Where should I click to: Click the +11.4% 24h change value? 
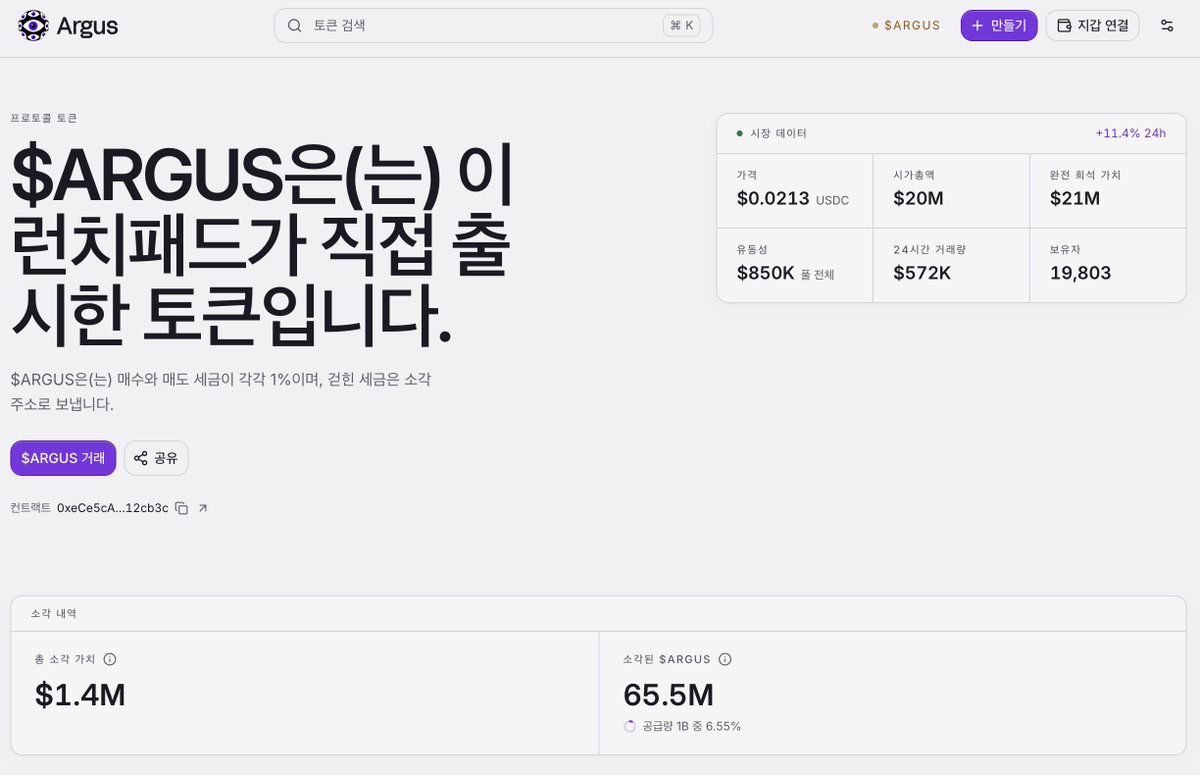point(1130,133)
